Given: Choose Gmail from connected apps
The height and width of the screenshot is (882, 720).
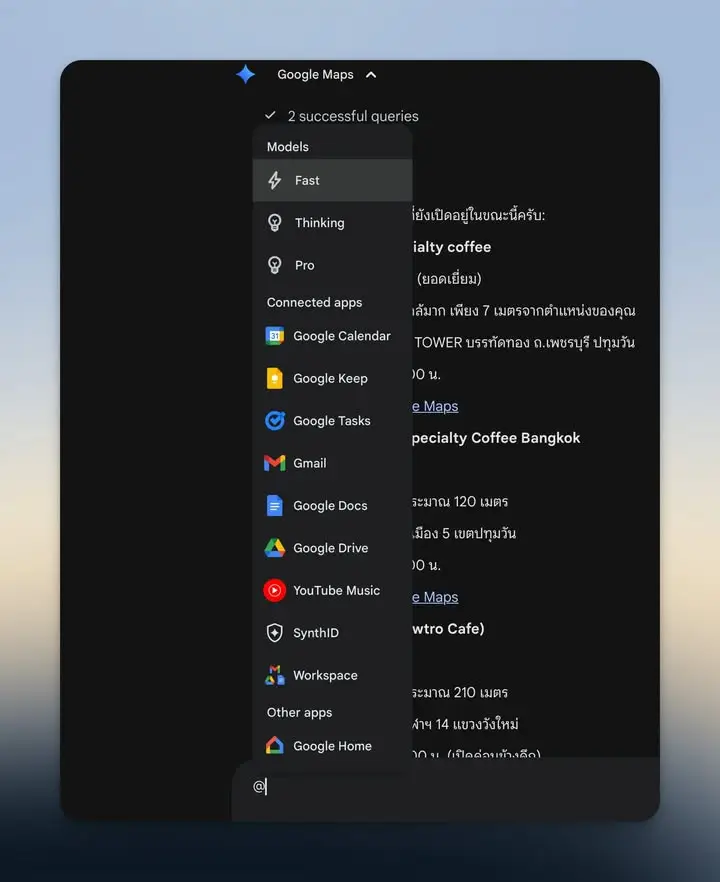Looking at the screenshot, I should [332, 463].
